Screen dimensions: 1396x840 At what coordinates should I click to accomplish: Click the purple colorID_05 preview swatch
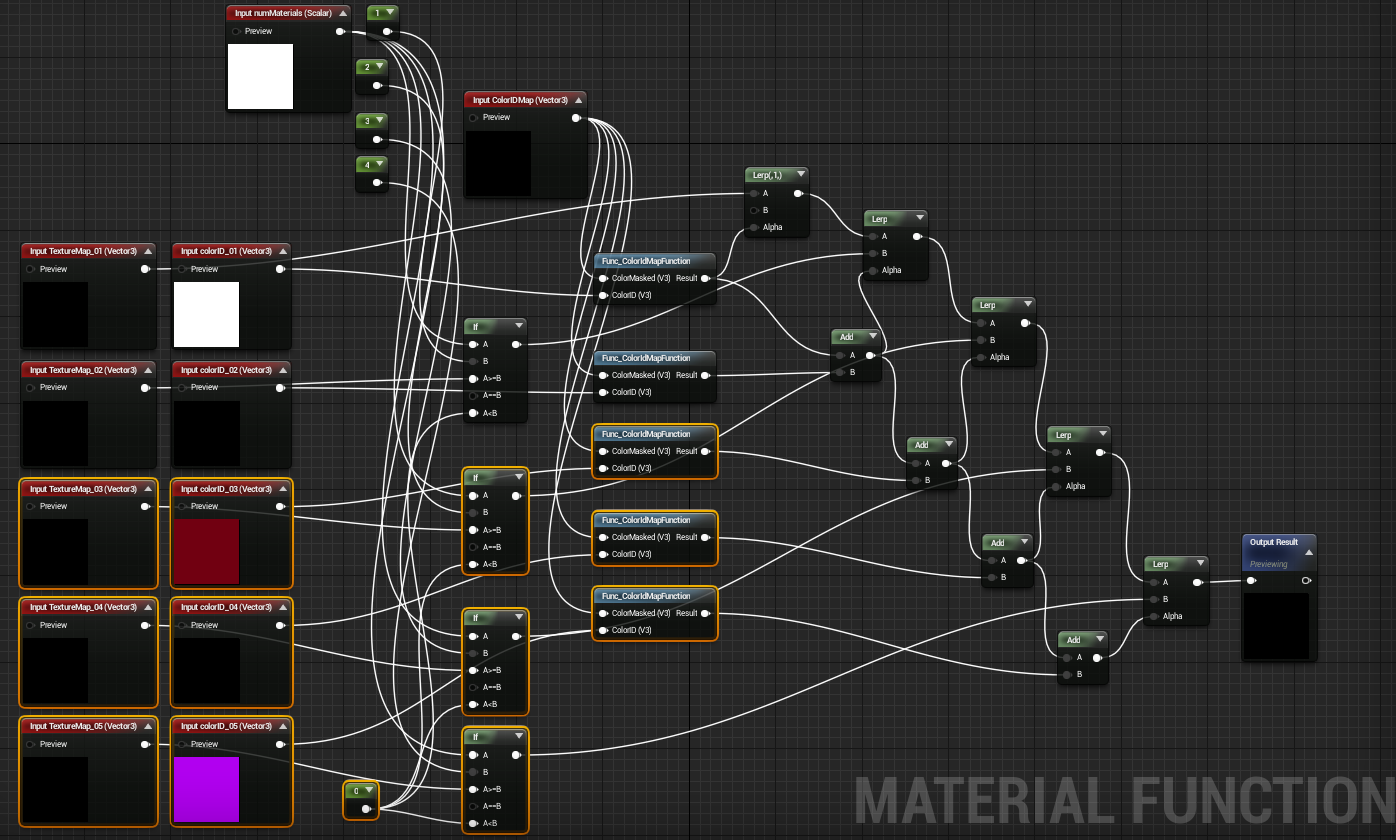pyautogui.click(x=207, y=789)
